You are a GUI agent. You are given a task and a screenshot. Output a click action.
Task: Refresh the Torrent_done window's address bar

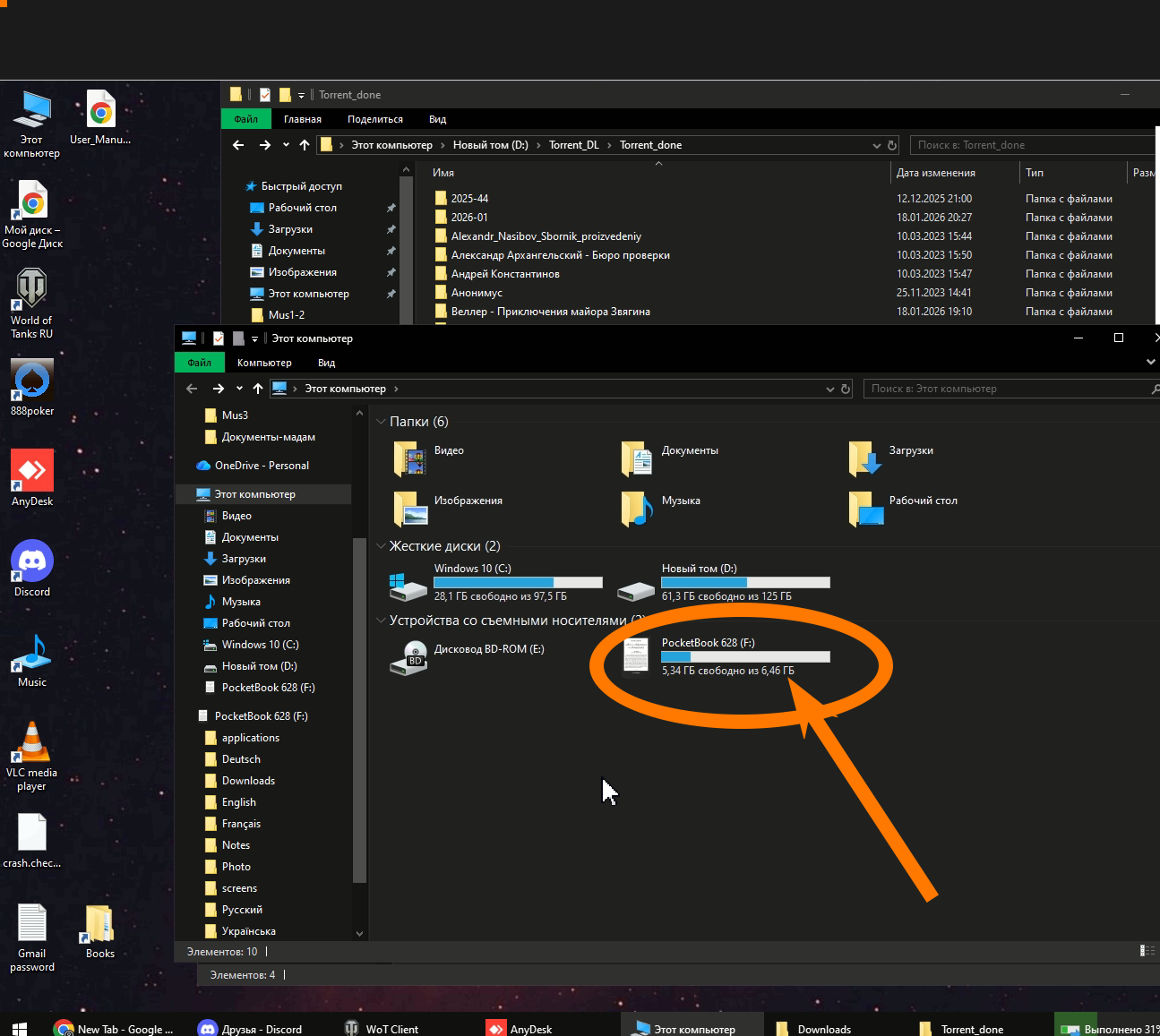[892, 145]
